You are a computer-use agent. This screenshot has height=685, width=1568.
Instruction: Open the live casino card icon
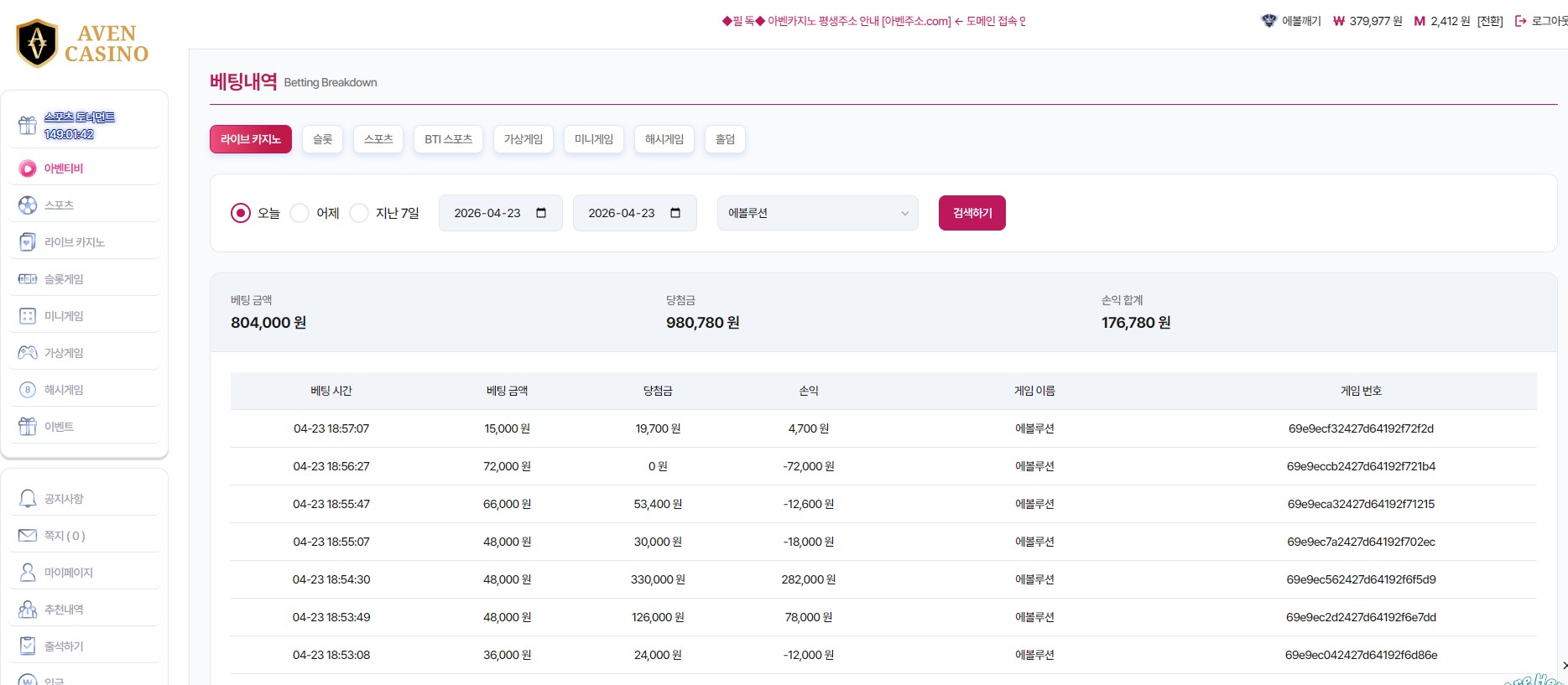pyautogui.click(x=28, y=242)
